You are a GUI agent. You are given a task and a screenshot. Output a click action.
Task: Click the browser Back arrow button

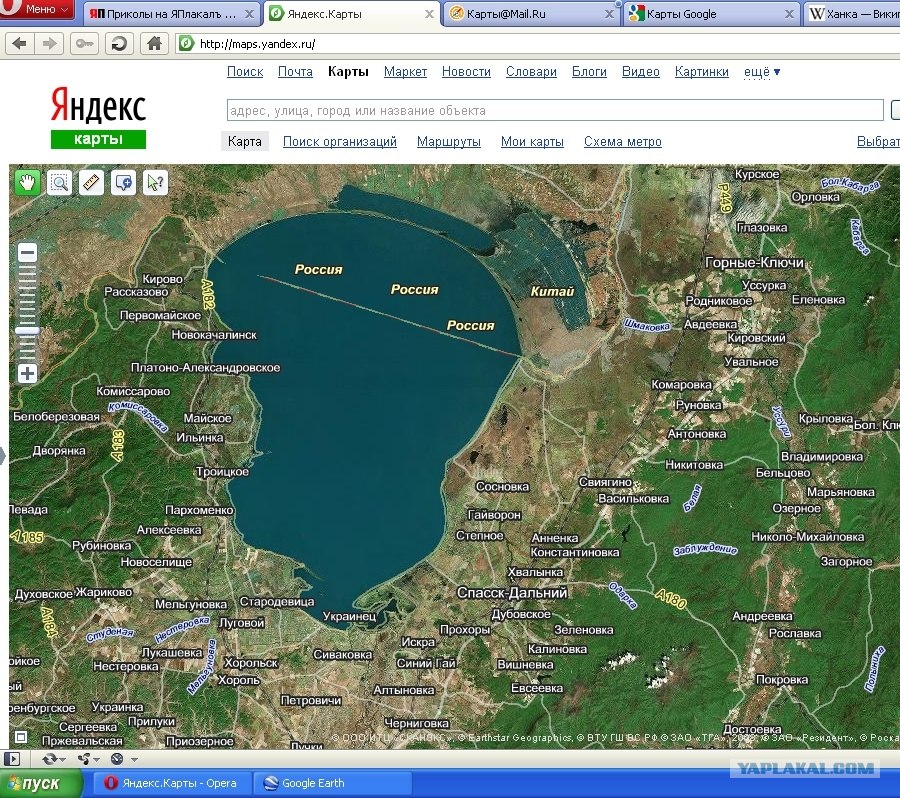pyautogui.click(x=20, y=44)
